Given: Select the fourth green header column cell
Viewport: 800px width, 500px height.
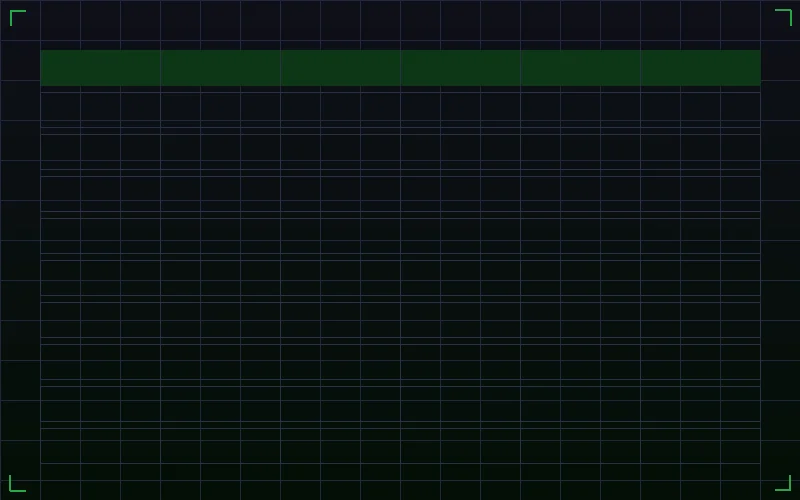Looking at the screenshot, I should 460,68.
